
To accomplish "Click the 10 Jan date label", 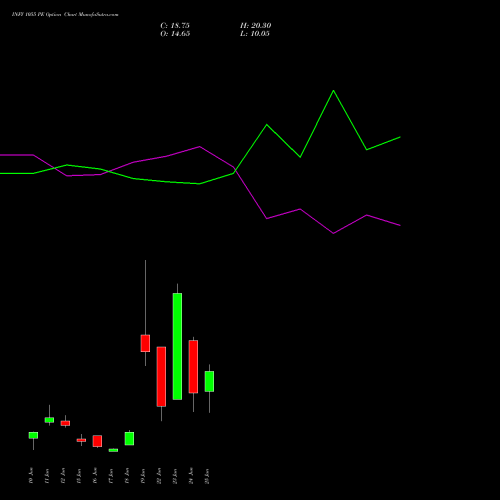I will (31, 476).
